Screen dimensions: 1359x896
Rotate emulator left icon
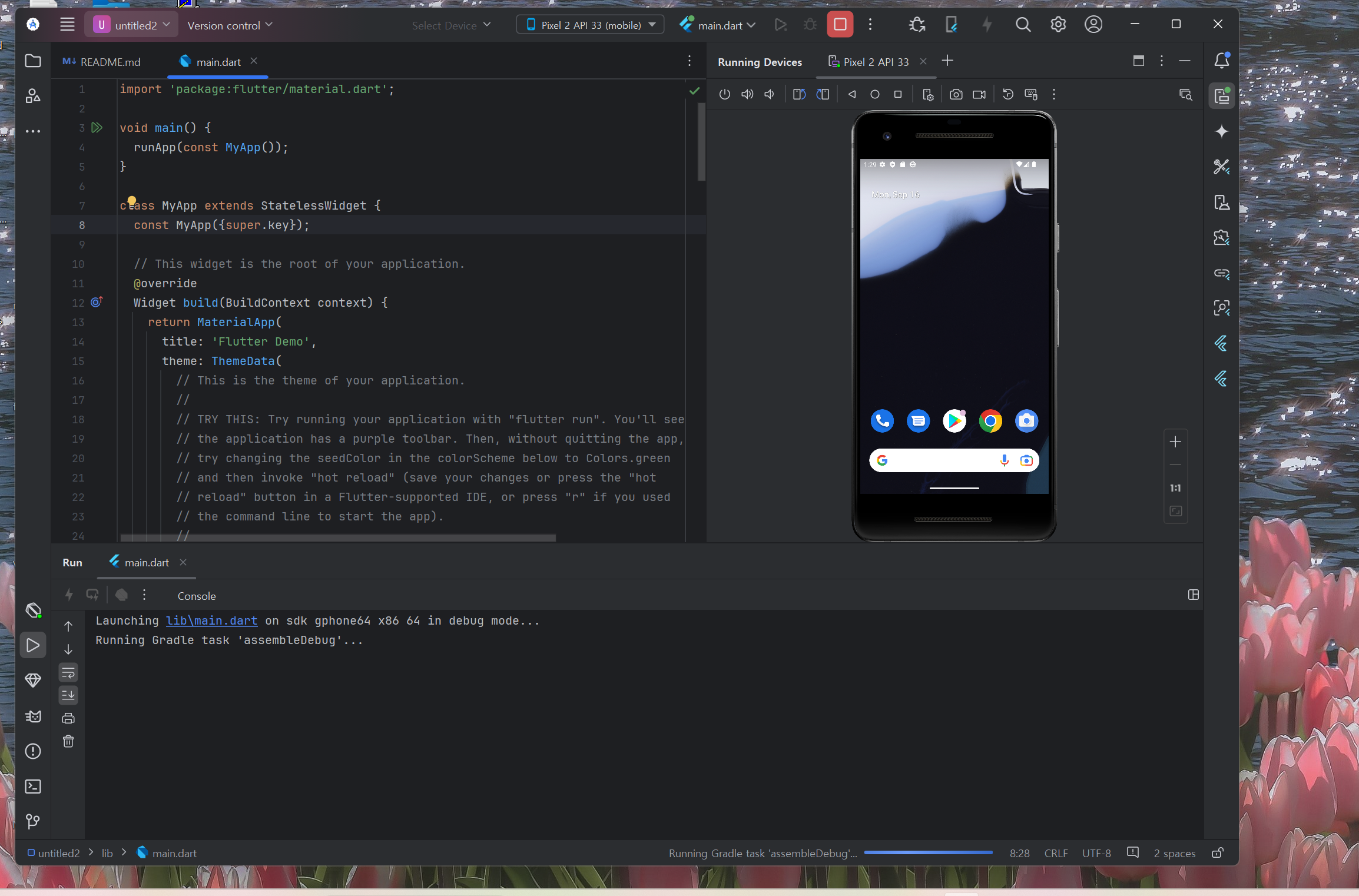(x=799, y=95)
